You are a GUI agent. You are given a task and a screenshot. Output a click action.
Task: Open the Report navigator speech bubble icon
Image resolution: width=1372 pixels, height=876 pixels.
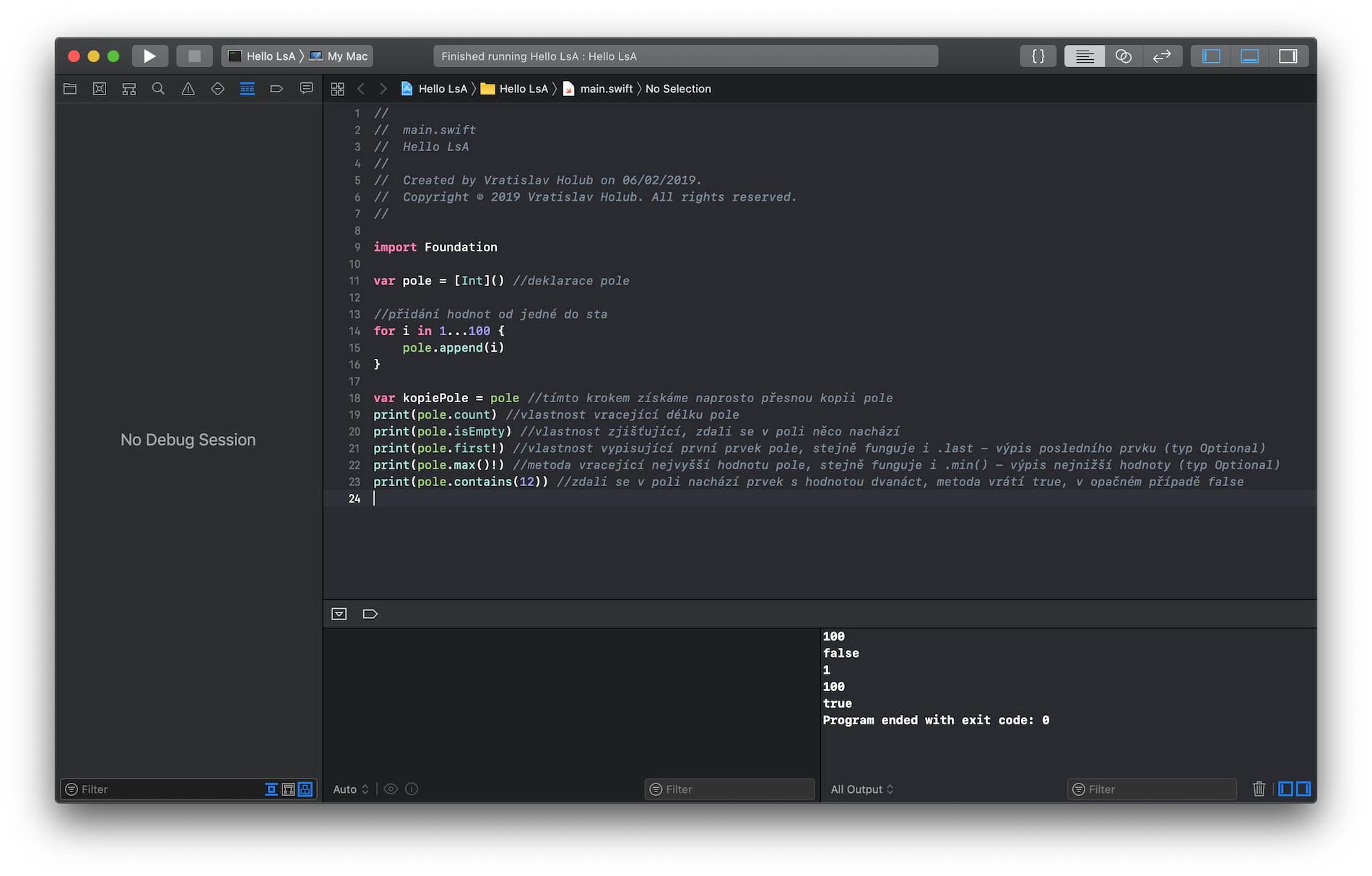click(x=306, y=89)
